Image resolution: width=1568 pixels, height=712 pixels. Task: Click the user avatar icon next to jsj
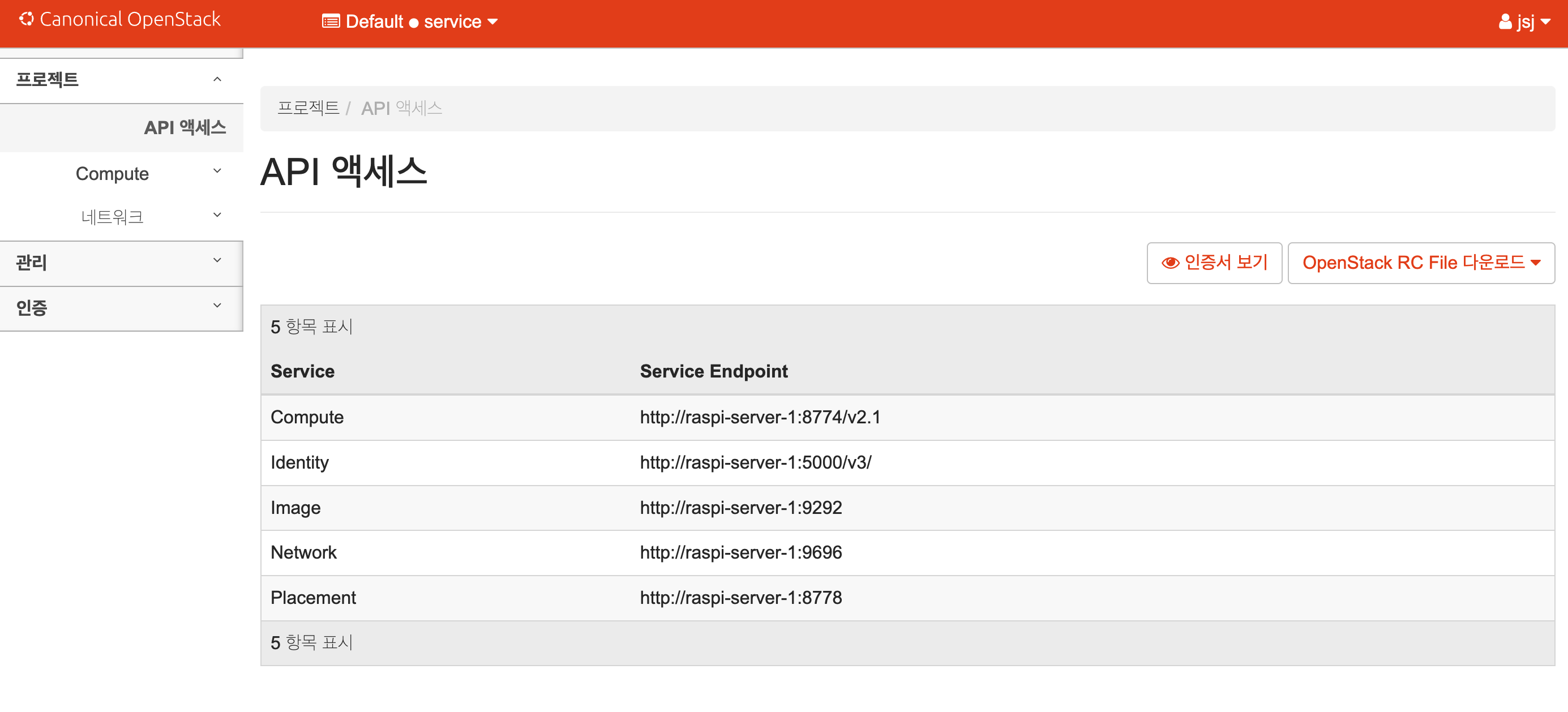click(1505, 22)
